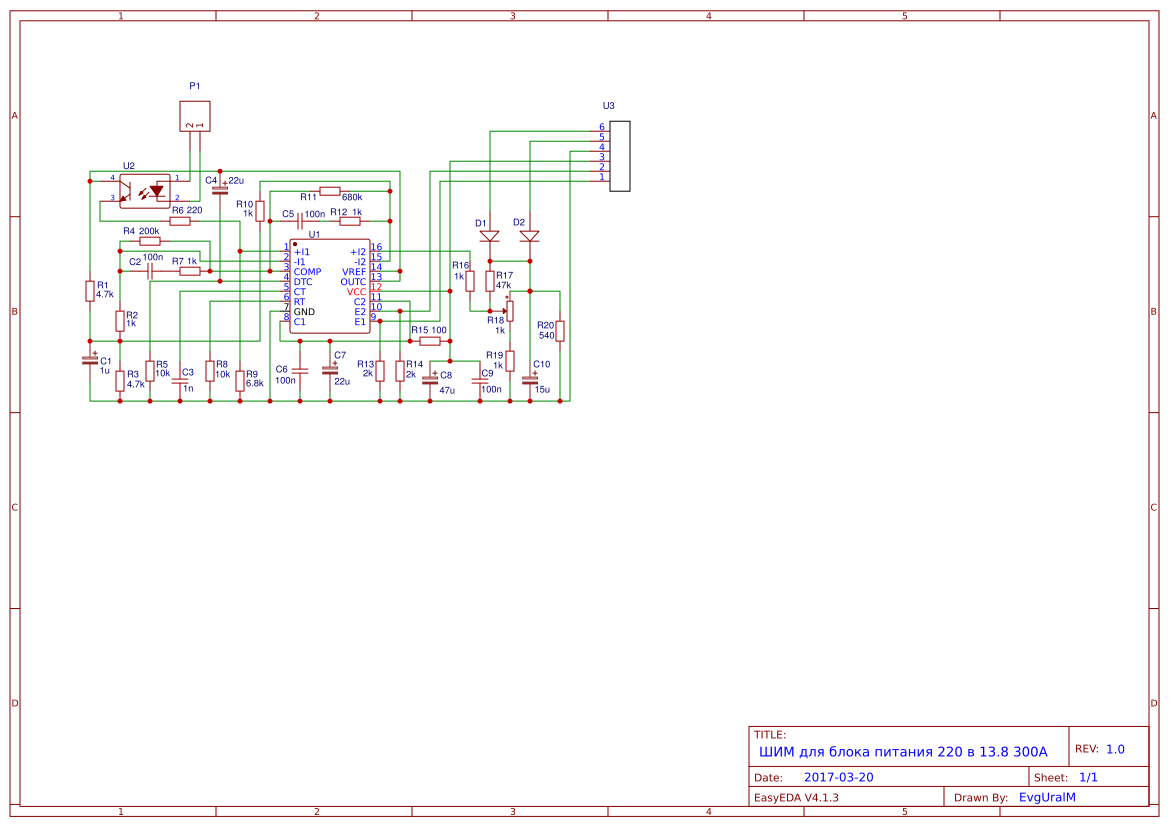Select the U2 optocoupler symbol

pyautogui.click(x=145, y=191)
